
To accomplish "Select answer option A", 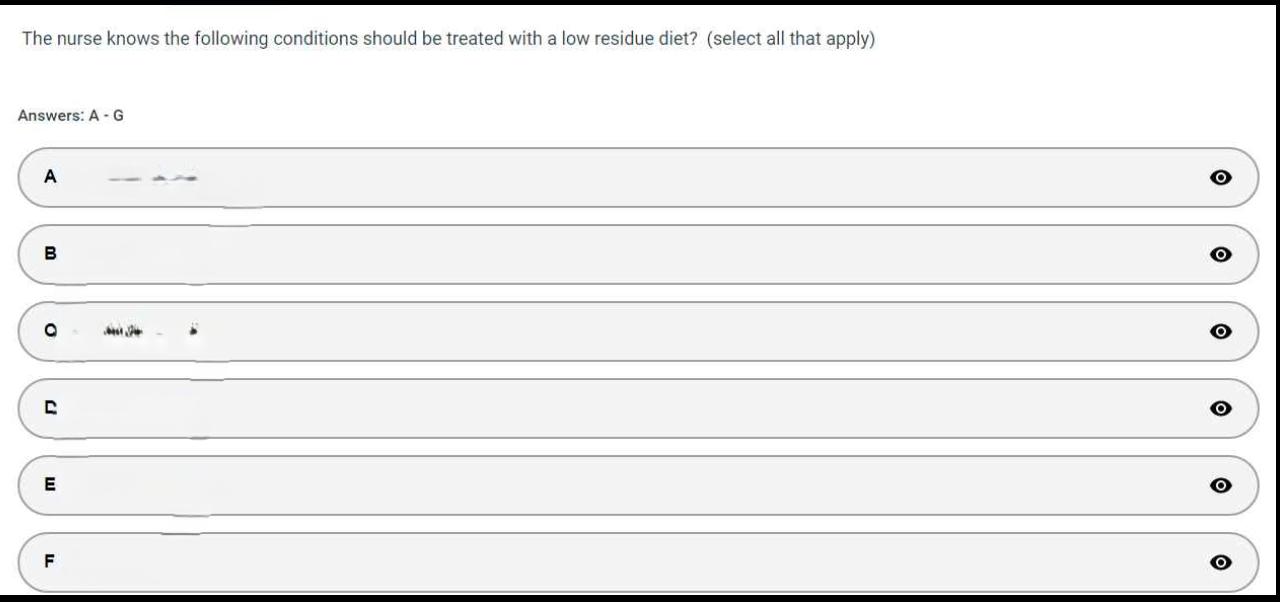I will (x=638, y=178).
